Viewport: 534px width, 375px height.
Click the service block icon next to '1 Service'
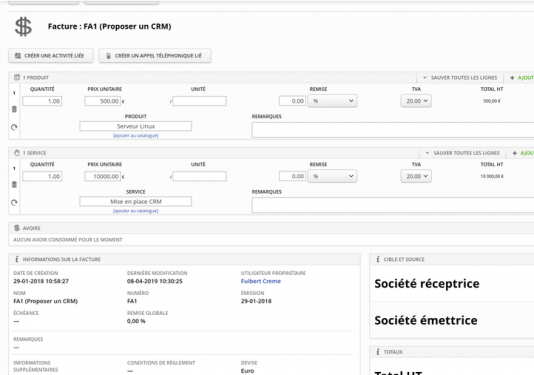(x=17, y=153)
